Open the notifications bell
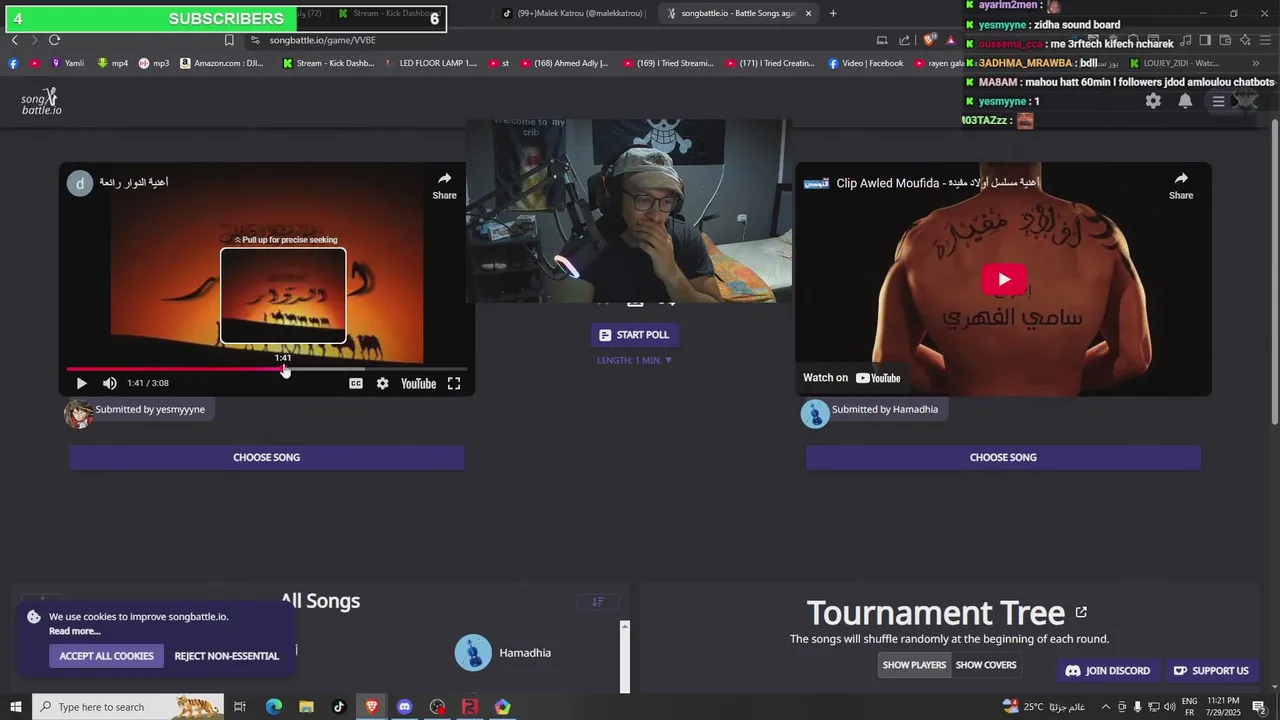 pos(1185,101)
